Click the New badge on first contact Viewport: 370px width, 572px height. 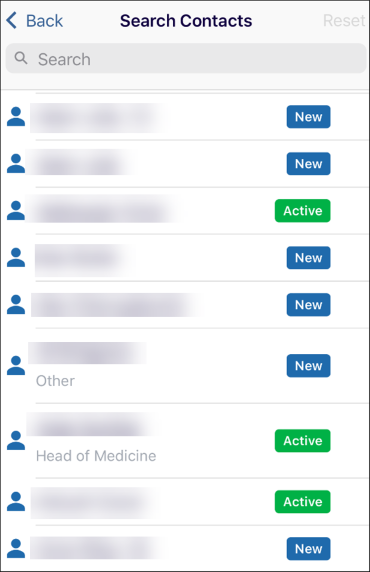tap(308, 117)
